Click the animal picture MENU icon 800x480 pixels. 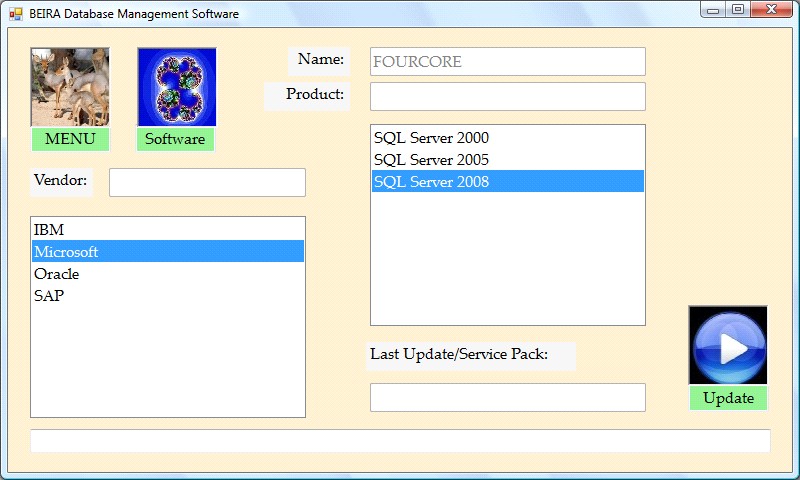click(70, 87)
